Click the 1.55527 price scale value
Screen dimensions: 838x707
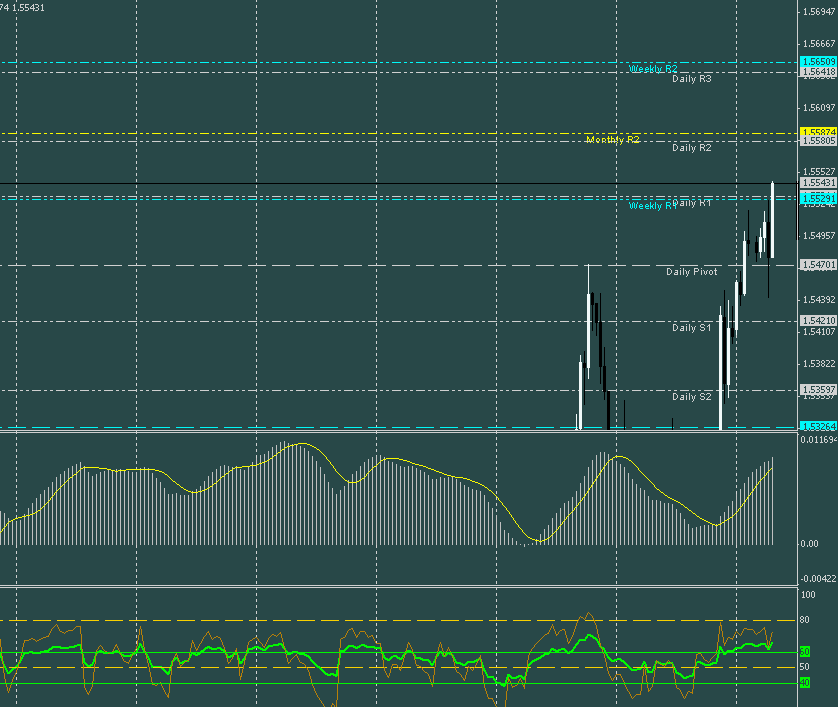click(819, 172)
